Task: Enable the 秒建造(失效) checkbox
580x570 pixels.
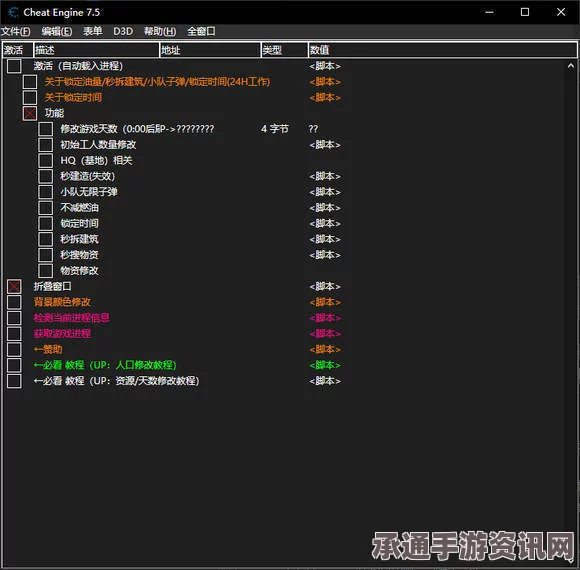Action: tap(45, 176)
